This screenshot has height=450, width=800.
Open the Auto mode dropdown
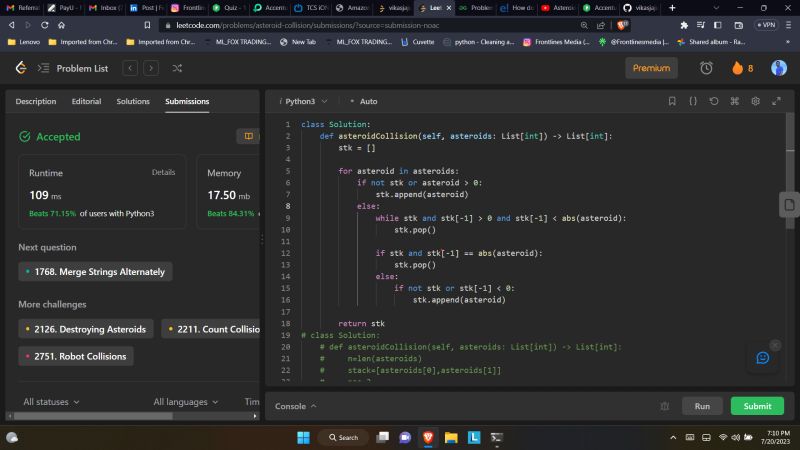coord(364,101)
